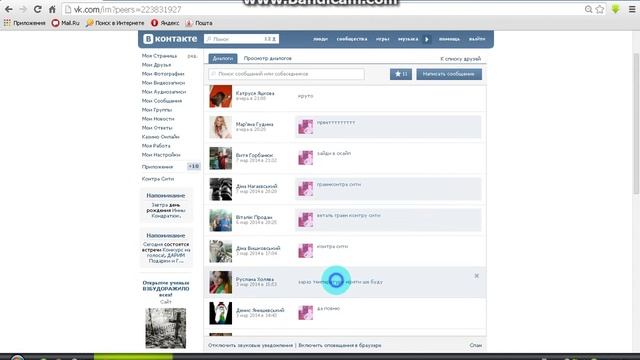Viewport: 640px width, 360px height.
Task: Open Мои Сообщения in the sidebar
Action: pyautogui.click(x=162, y=101)
